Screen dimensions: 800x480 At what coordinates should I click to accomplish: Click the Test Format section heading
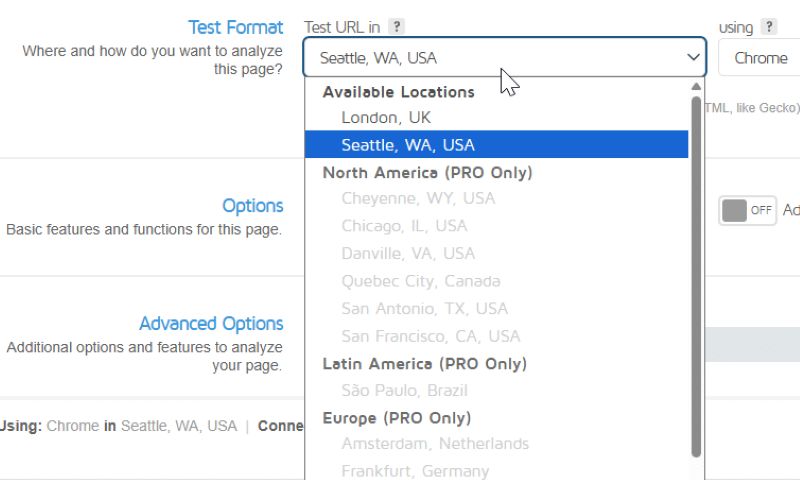point(235,28)
